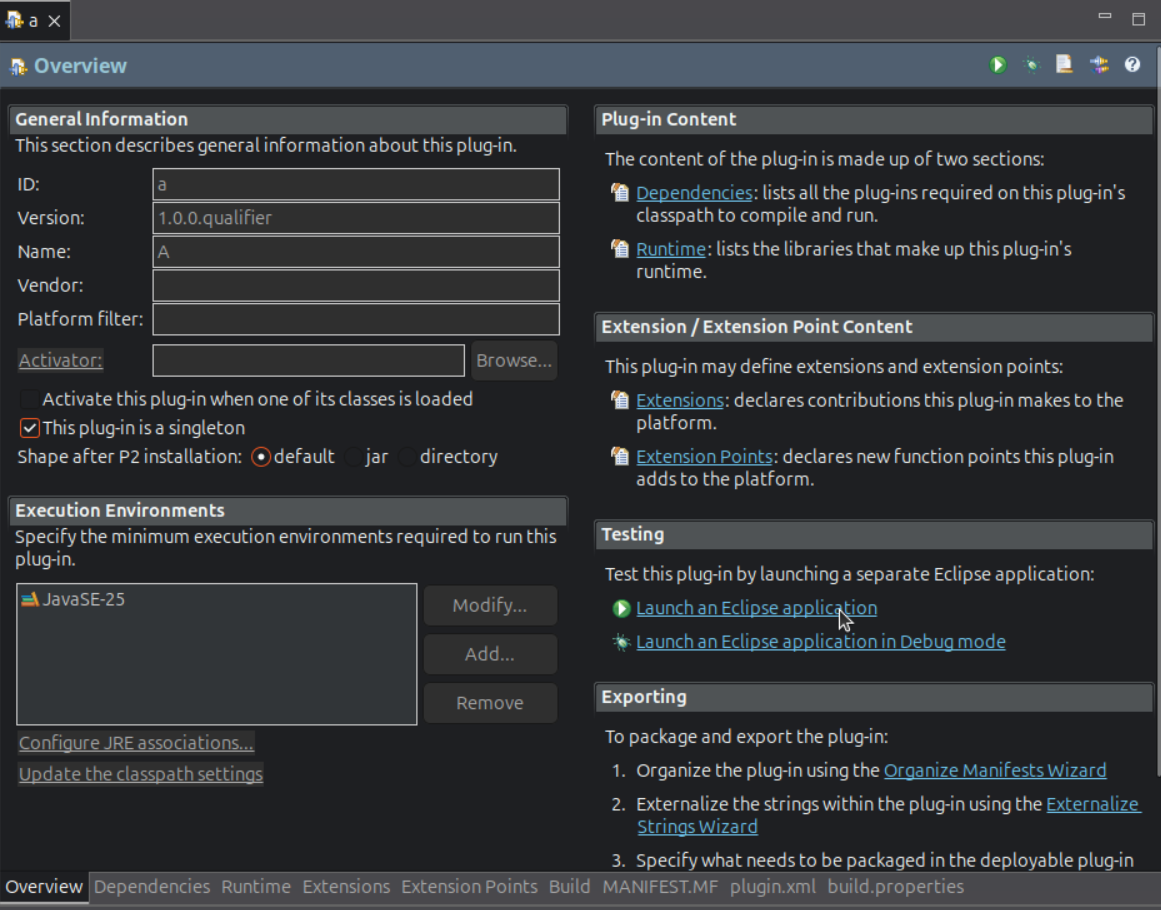This screenshot has height=910, width=1161.
Task: Click Add... execution environment button
Action: (490, 654)
